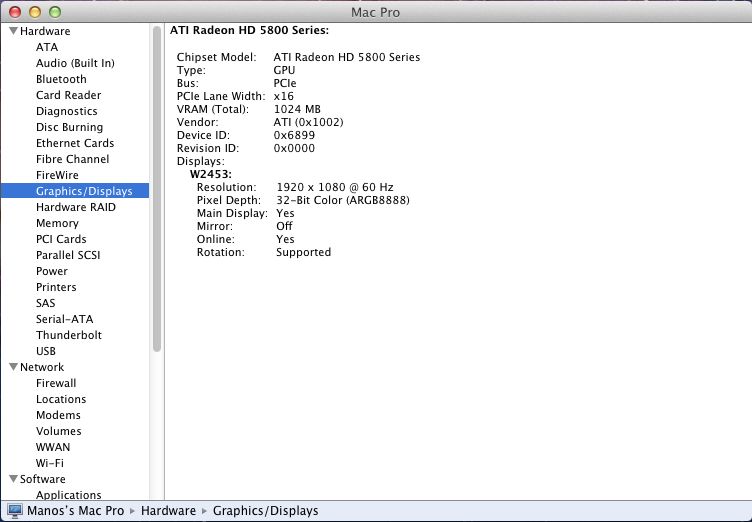Show Hardware RAID details
The image size is (752, 522).
point(76,207)
